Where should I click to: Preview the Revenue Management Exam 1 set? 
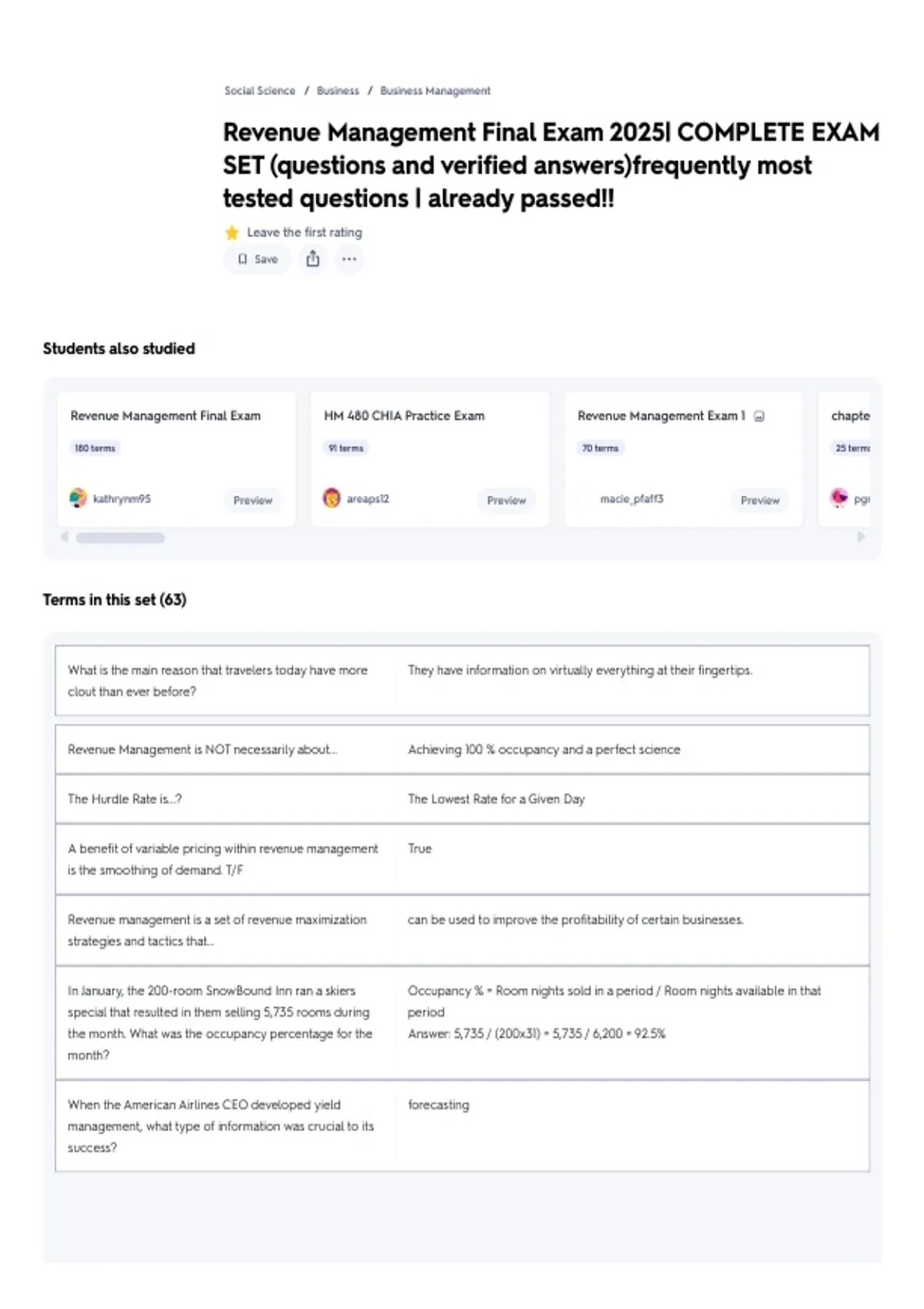pyautogui.click(x=760, y=500)
